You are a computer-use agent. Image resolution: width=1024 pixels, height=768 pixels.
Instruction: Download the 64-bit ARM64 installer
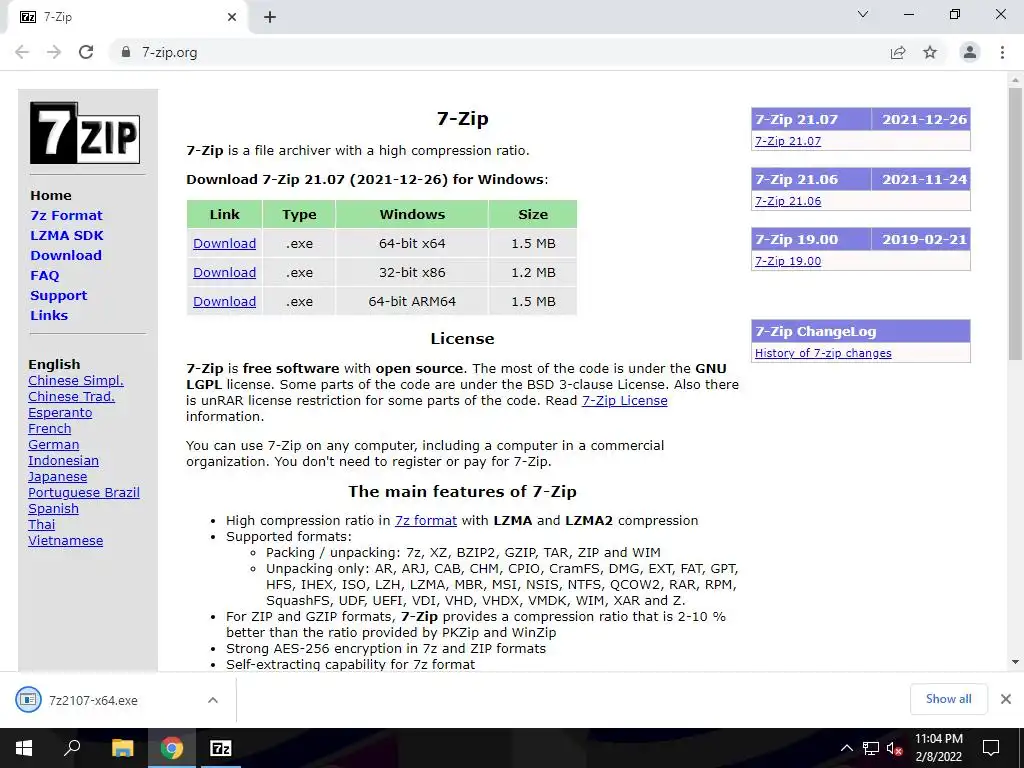pos(224,301)
